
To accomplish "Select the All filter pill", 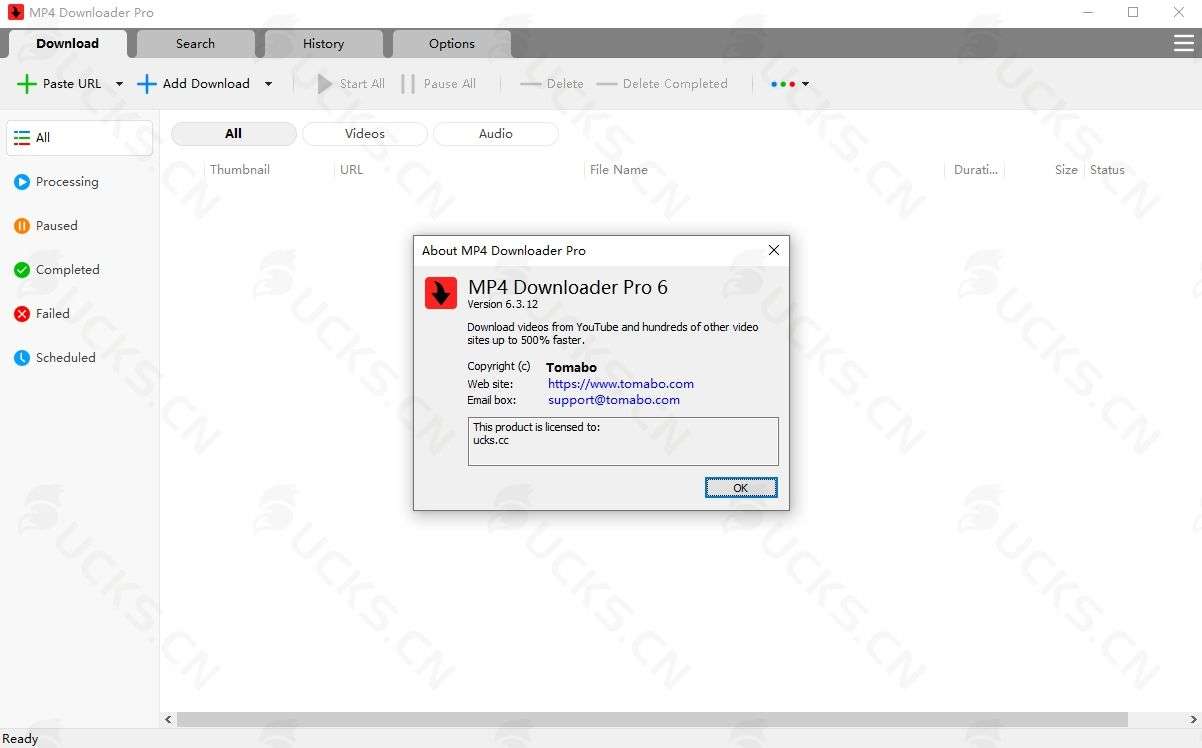I will click(x=234, y=134).
